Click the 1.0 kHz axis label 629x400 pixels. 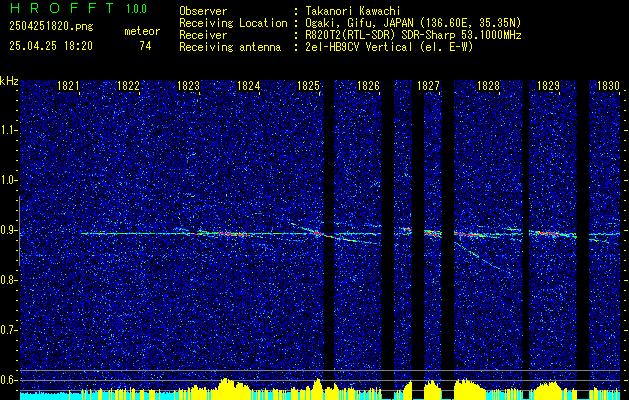[x=8, y=180]
